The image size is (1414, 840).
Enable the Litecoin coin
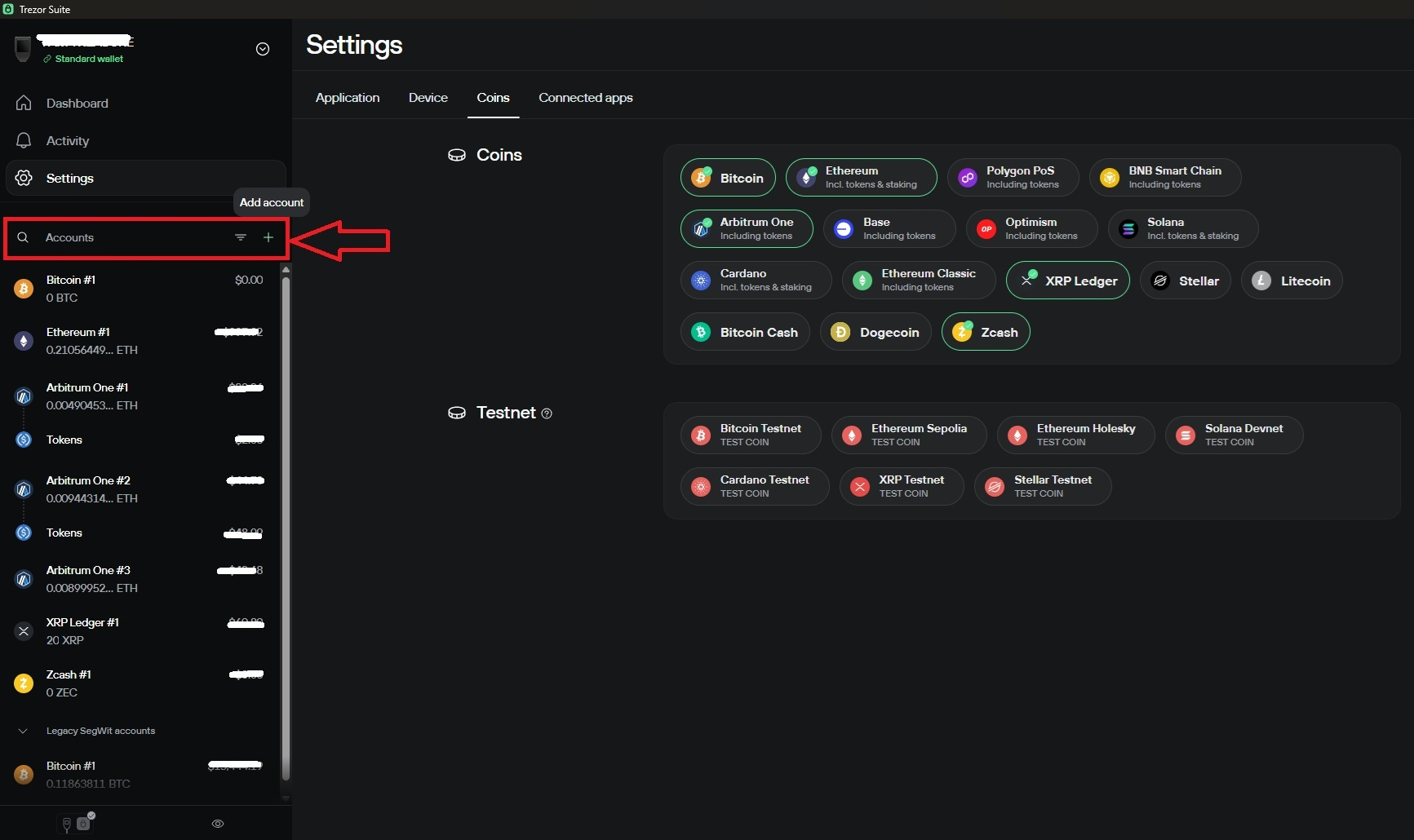click(1292, 281)
